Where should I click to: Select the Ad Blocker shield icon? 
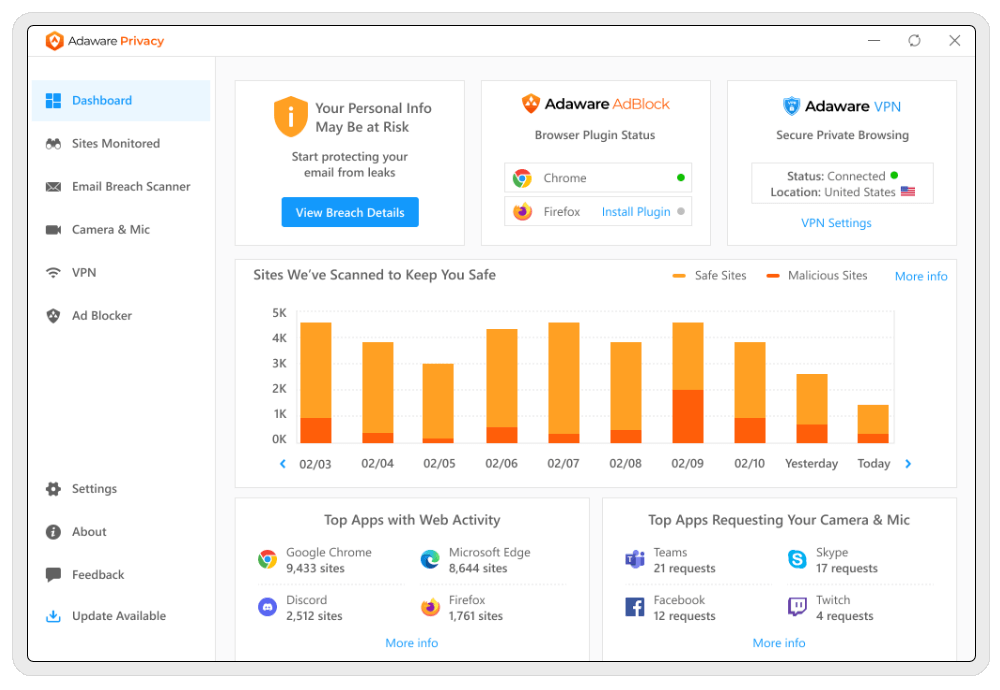pyautogui.click(x=53, y=316)
